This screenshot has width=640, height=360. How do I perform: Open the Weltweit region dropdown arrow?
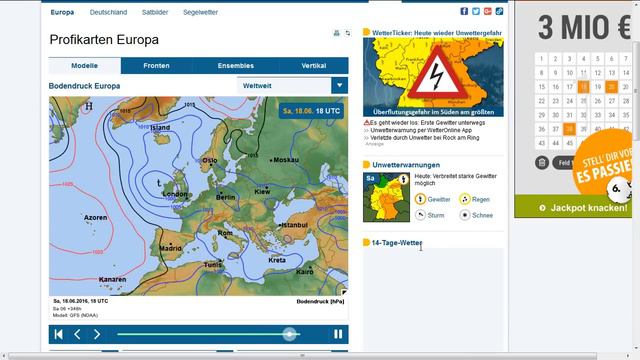point(340,86)
